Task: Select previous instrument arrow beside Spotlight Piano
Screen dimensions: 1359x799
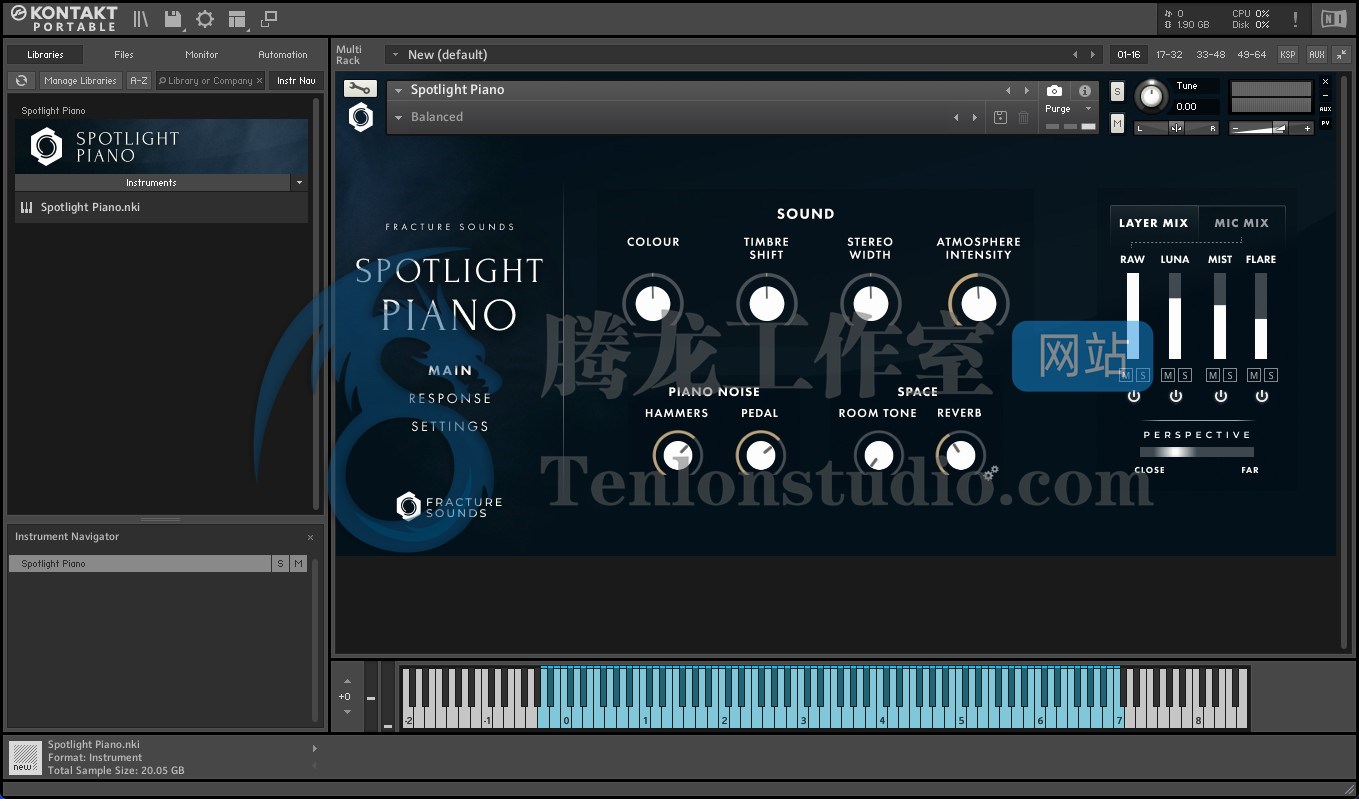Action: coord(1008,90)
